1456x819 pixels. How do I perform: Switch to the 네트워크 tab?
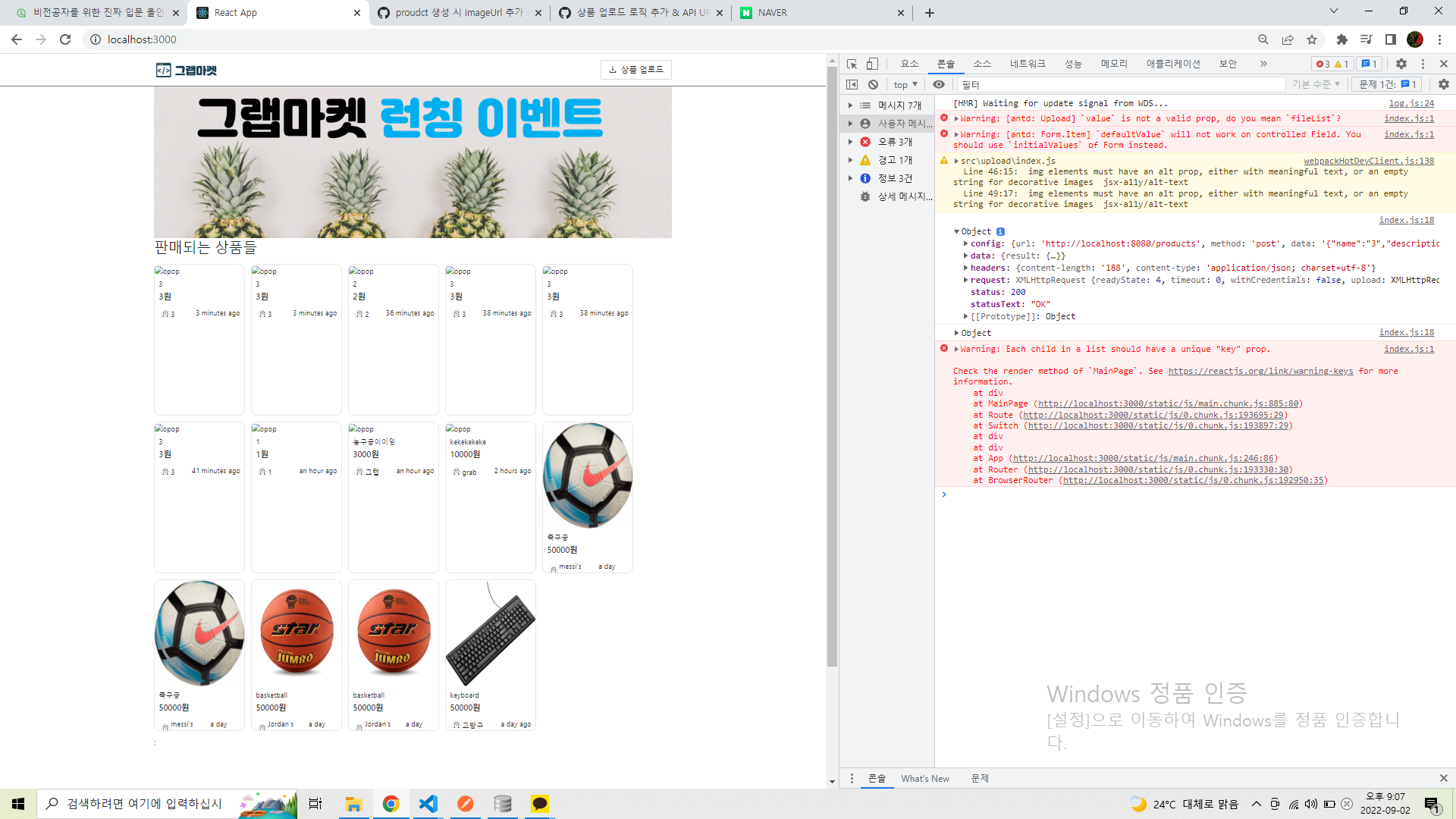click(1028, 64)
